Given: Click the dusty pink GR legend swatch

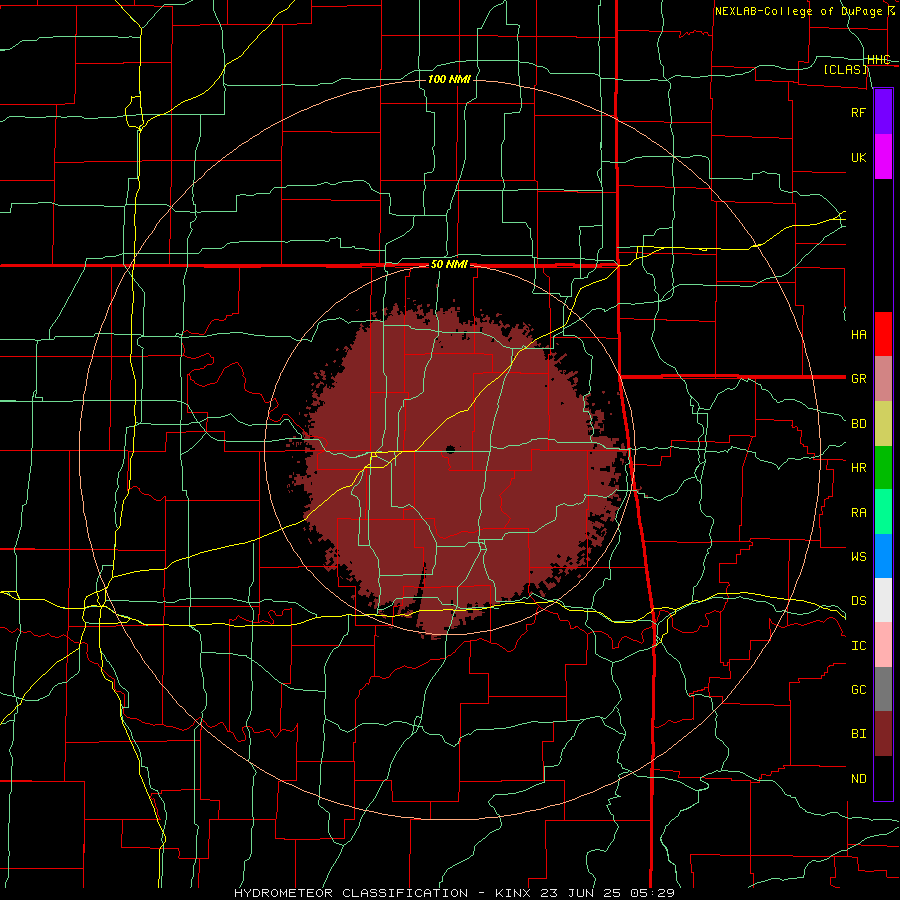Looking at the screenshot, I should coord(883,379).
